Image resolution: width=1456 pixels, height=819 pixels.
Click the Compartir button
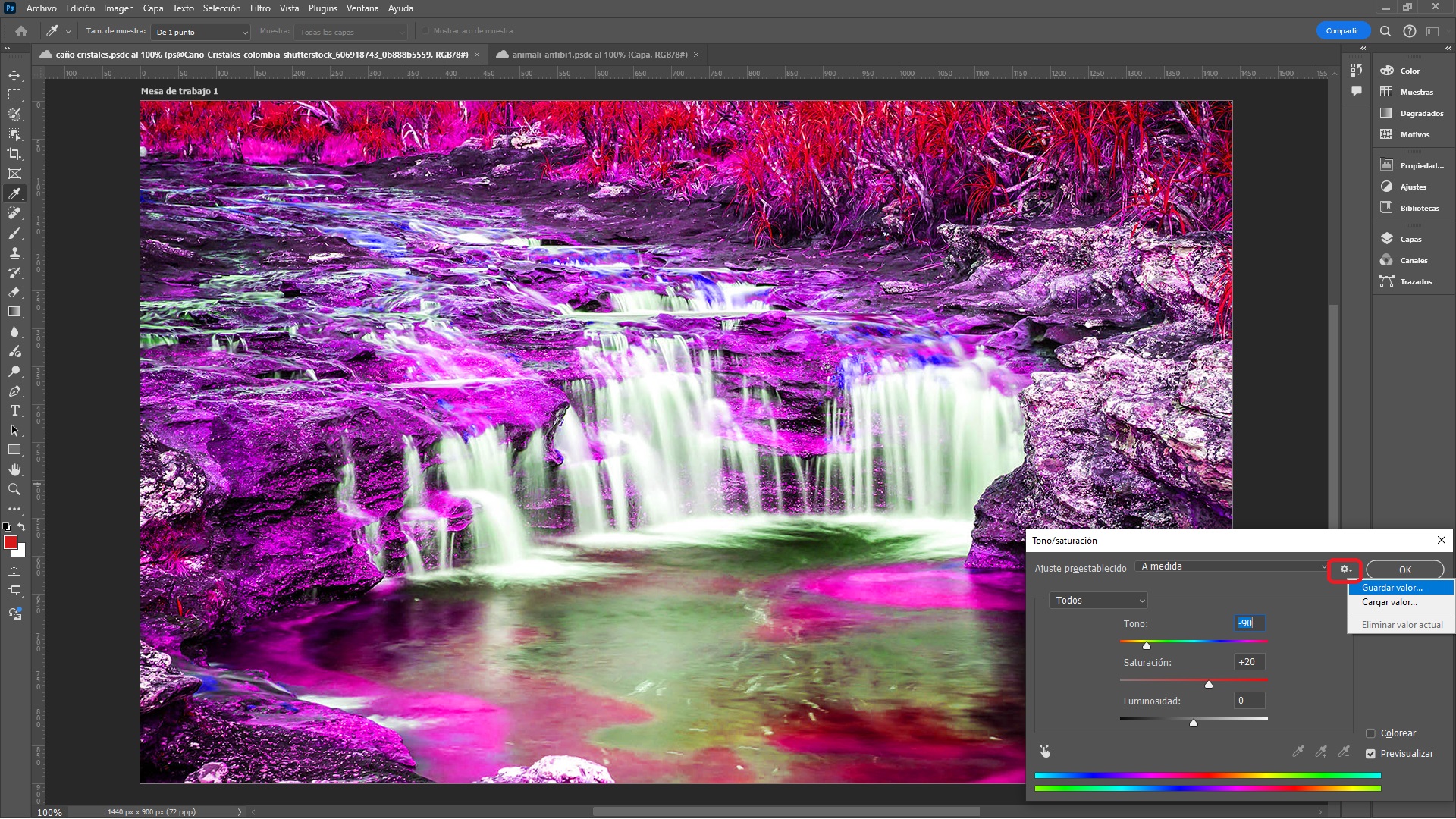pyautogui.click(x=1342, y=31)
